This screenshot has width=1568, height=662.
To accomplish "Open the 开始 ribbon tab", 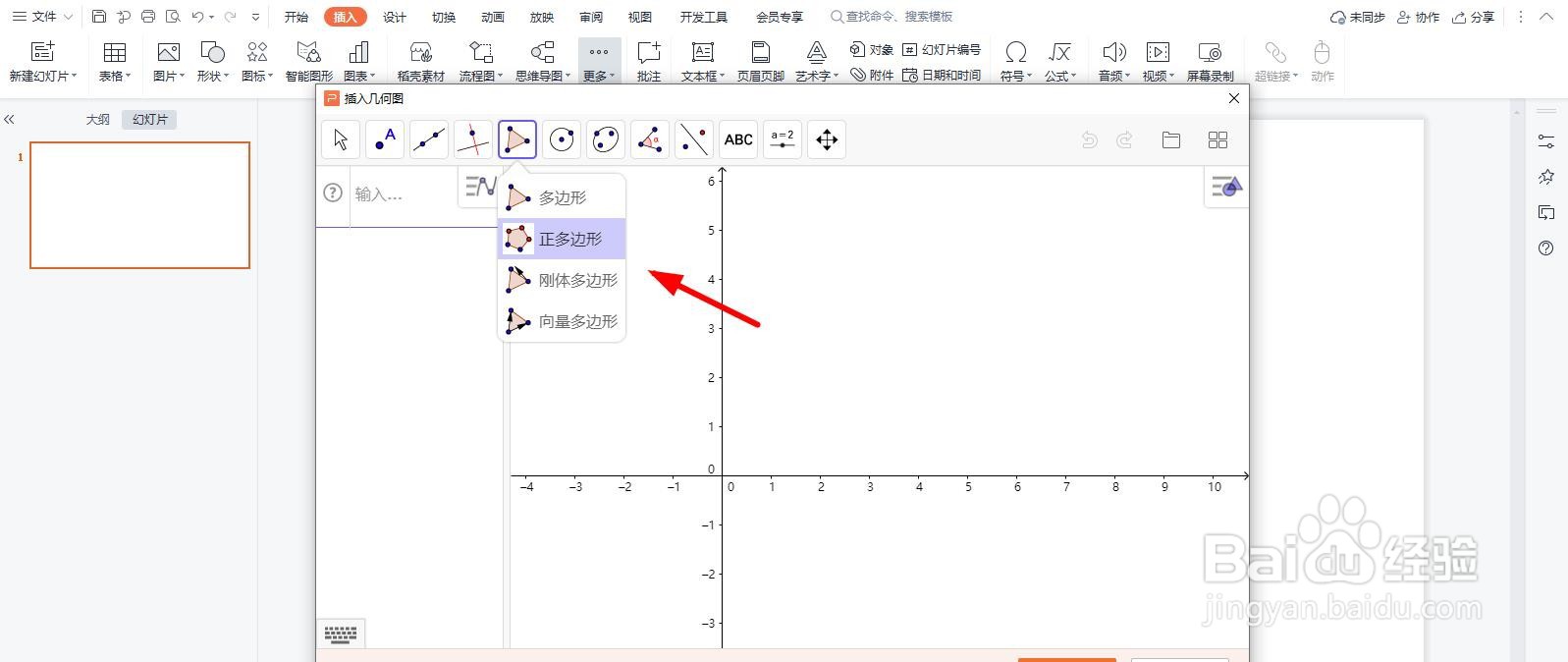I will tap(297, 17).
